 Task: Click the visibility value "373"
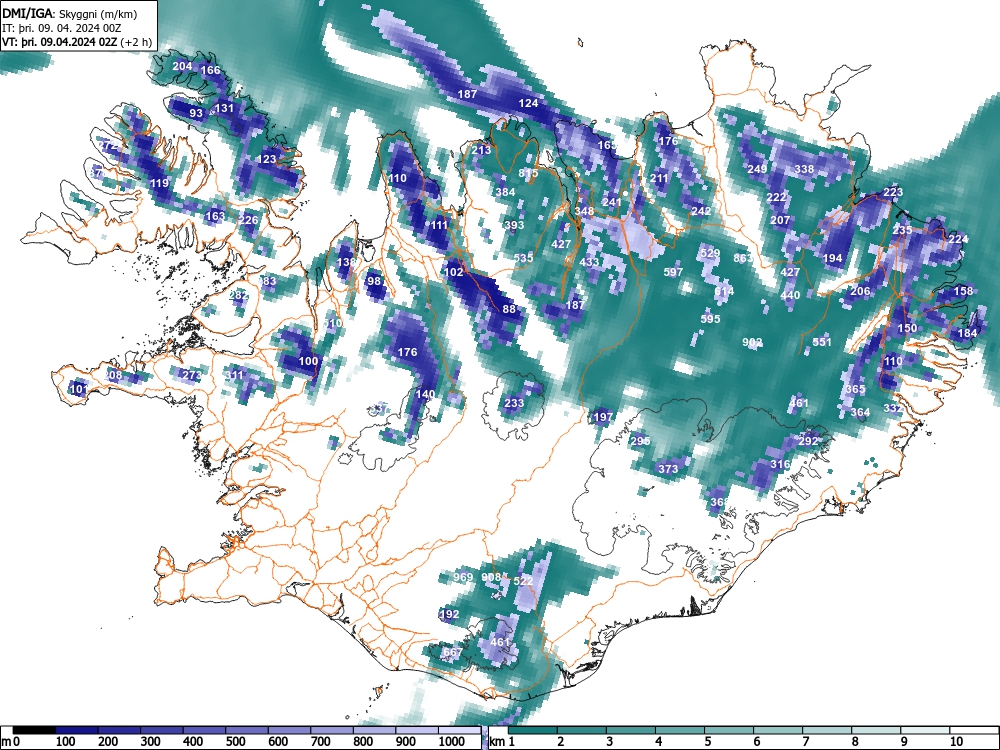coord(668,469)
